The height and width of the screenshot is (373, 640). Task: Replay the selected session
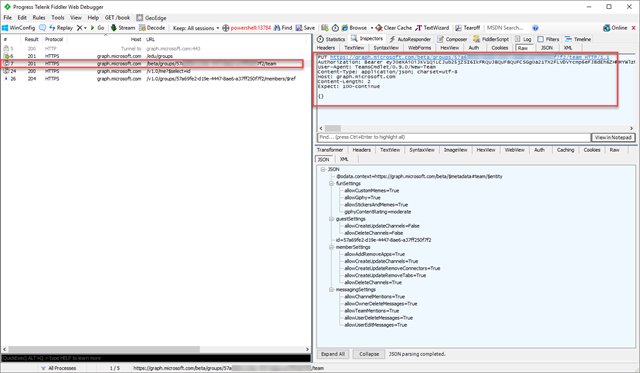tap(61, 28)
